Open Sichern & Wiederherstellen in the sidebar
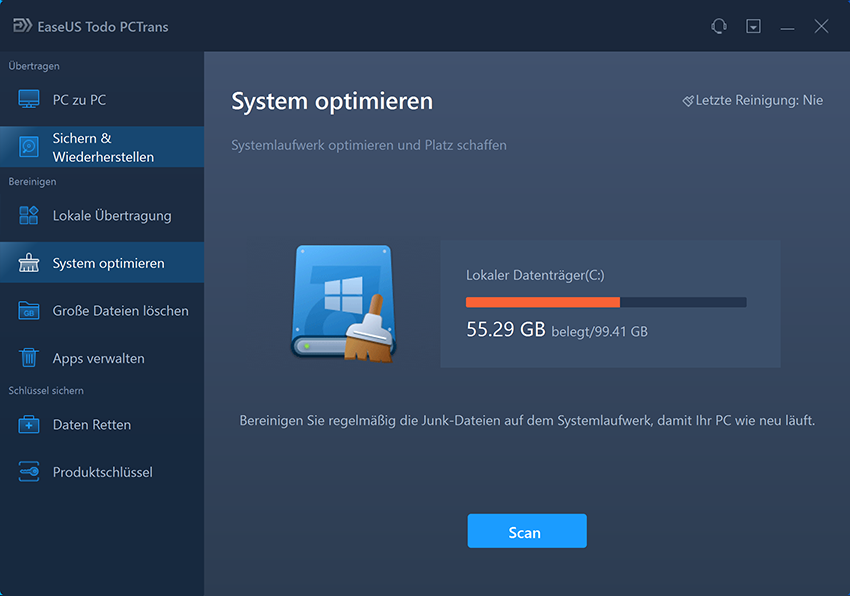This screenshot has height=596, width=850. 102,147
